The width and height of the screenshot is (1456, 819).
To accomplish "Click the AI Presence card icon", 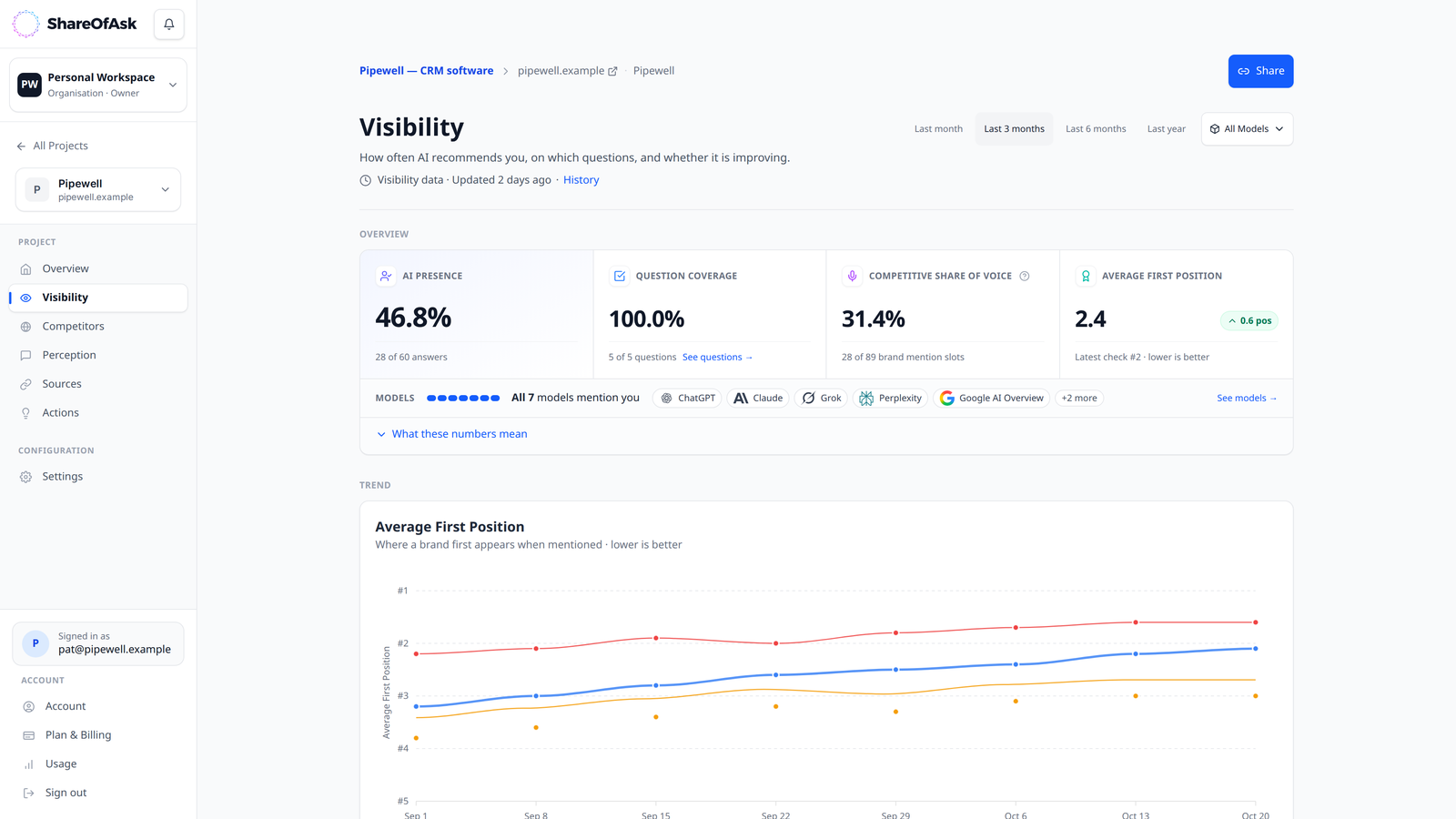I will tap(386, 276).
